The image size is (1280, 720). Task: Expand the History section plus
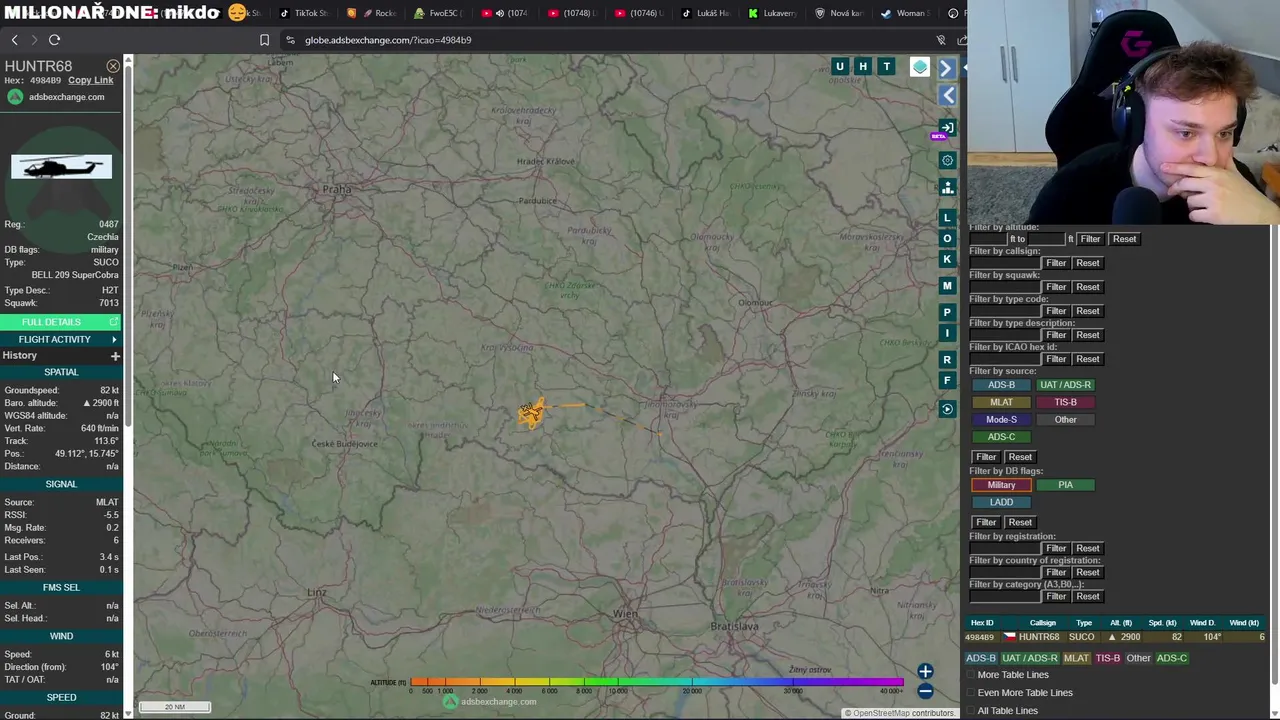pos(115,356)
